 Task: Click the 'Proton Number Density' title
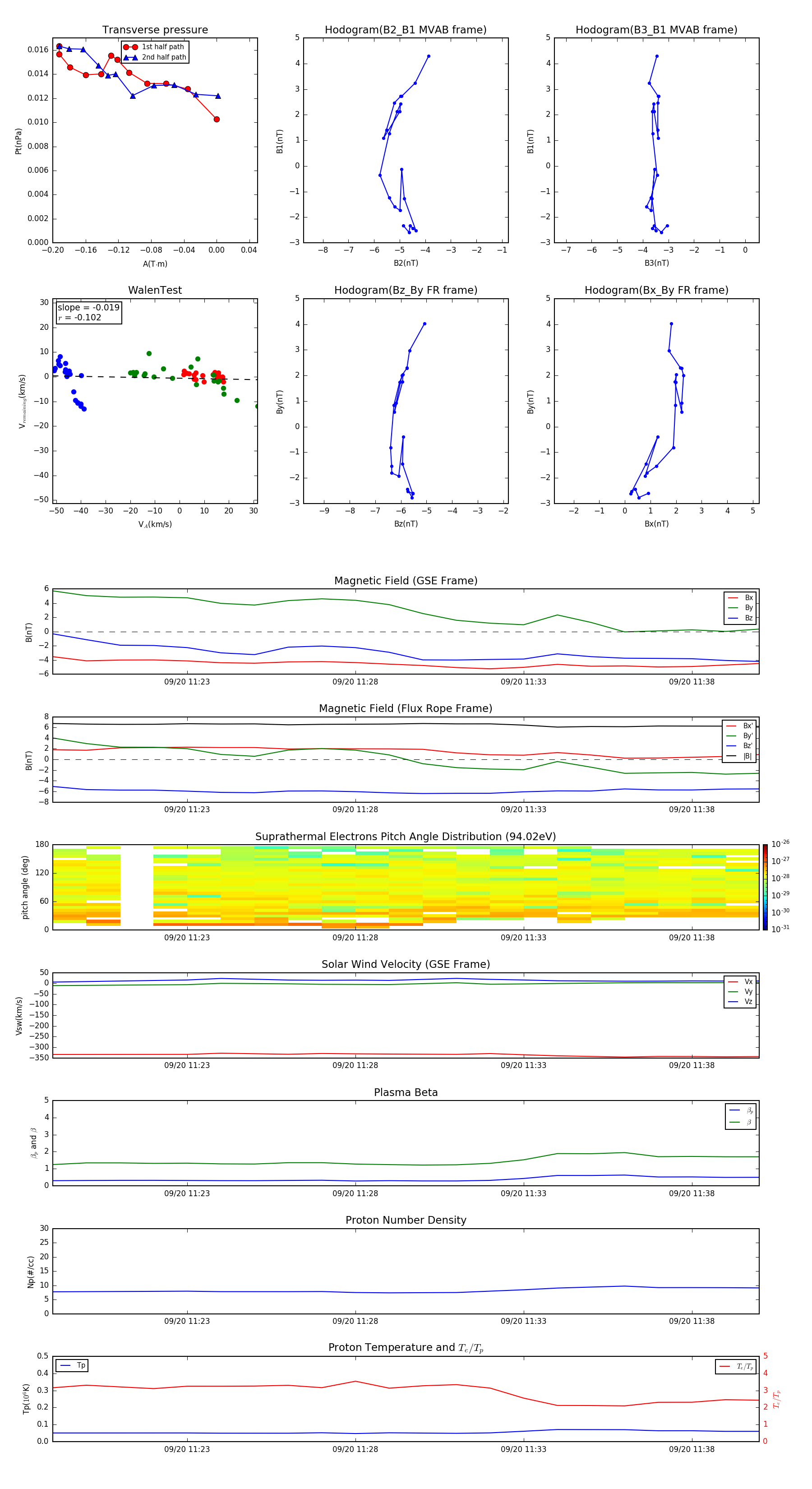tap(406, 1220)
